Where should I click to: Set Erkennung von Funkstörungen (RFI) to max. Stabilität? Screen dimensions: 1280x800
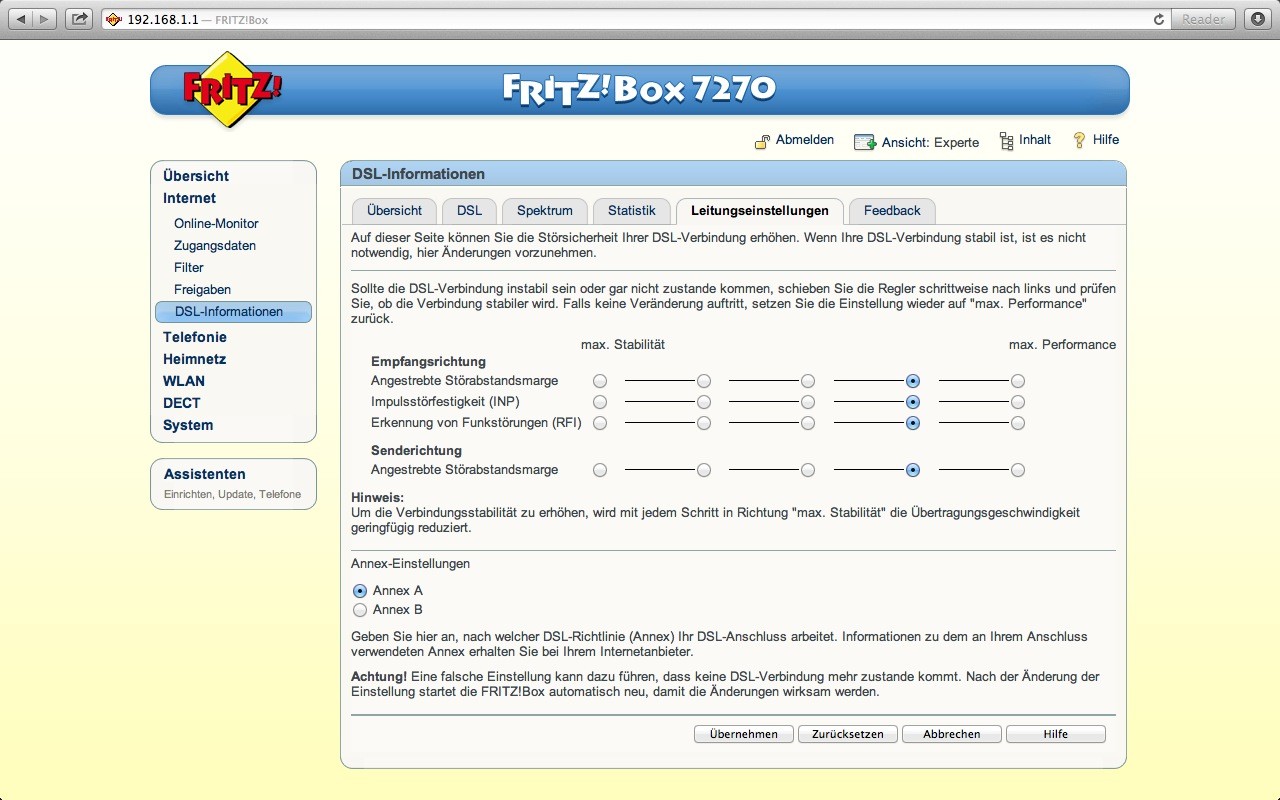(600, 423)
